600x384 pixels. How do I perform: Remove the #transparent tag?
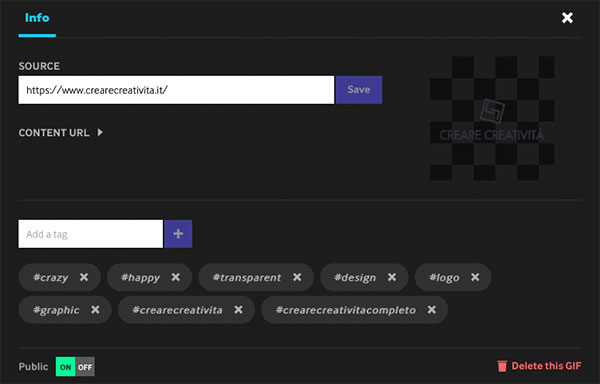pyautogui.click(x=297, y=277)
